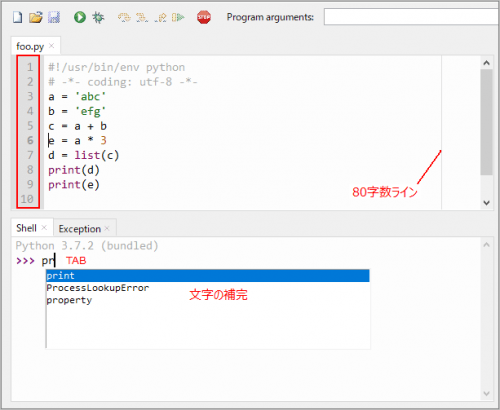Screen dimensions: 500x410
Task: Run current script with green play icon
Action: point(80,17)
